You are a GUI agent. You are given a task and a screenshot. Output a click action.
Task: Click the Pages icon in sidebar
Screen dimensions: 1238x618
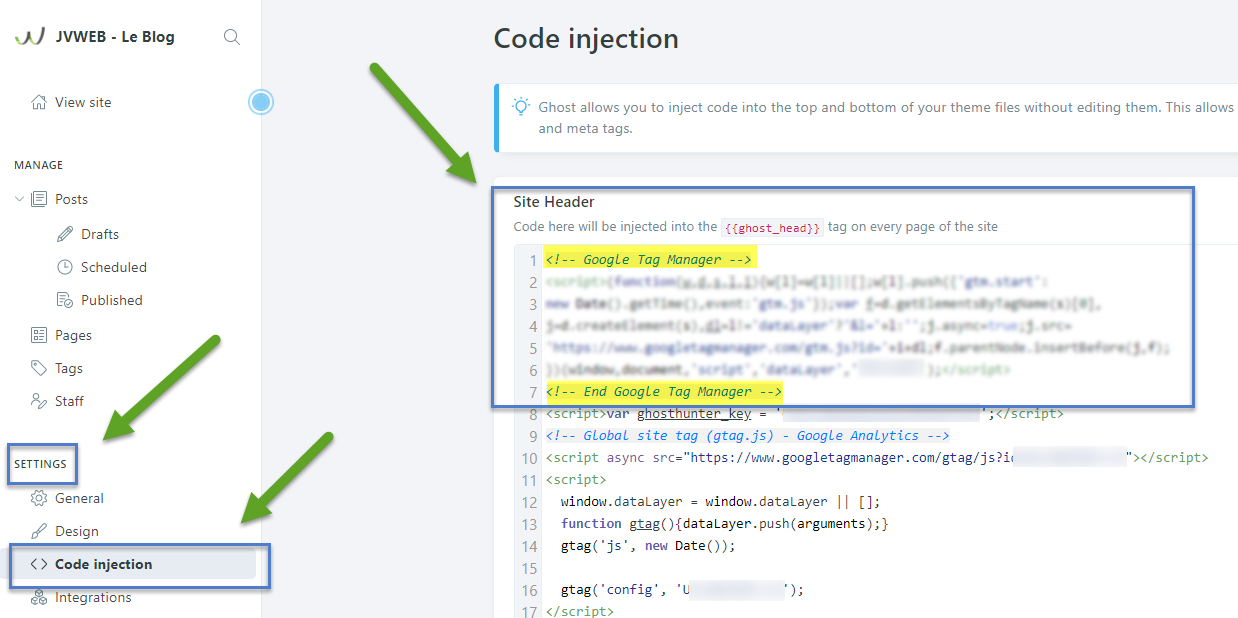(x=39, y=335)
